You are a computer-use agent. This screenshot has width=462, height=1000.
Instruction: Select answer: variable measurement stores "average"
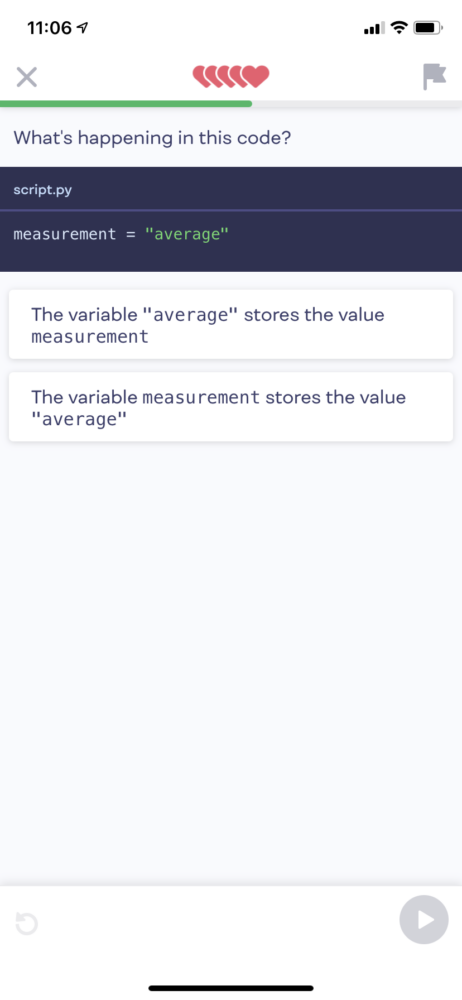(x=231, y=407)
